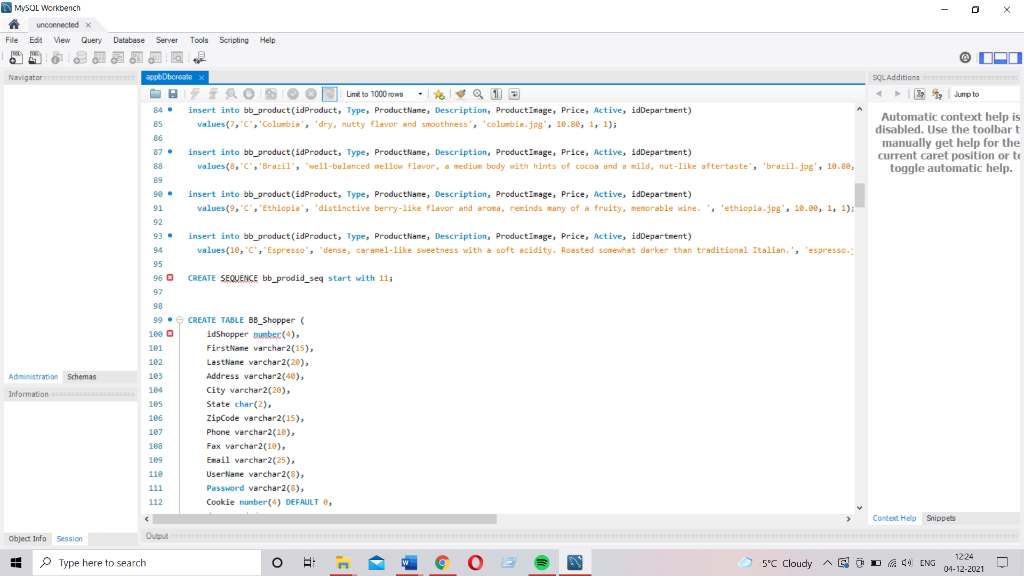Save the script using the save icon
This screenshot has height=576, width=1024.
(174, 93)
